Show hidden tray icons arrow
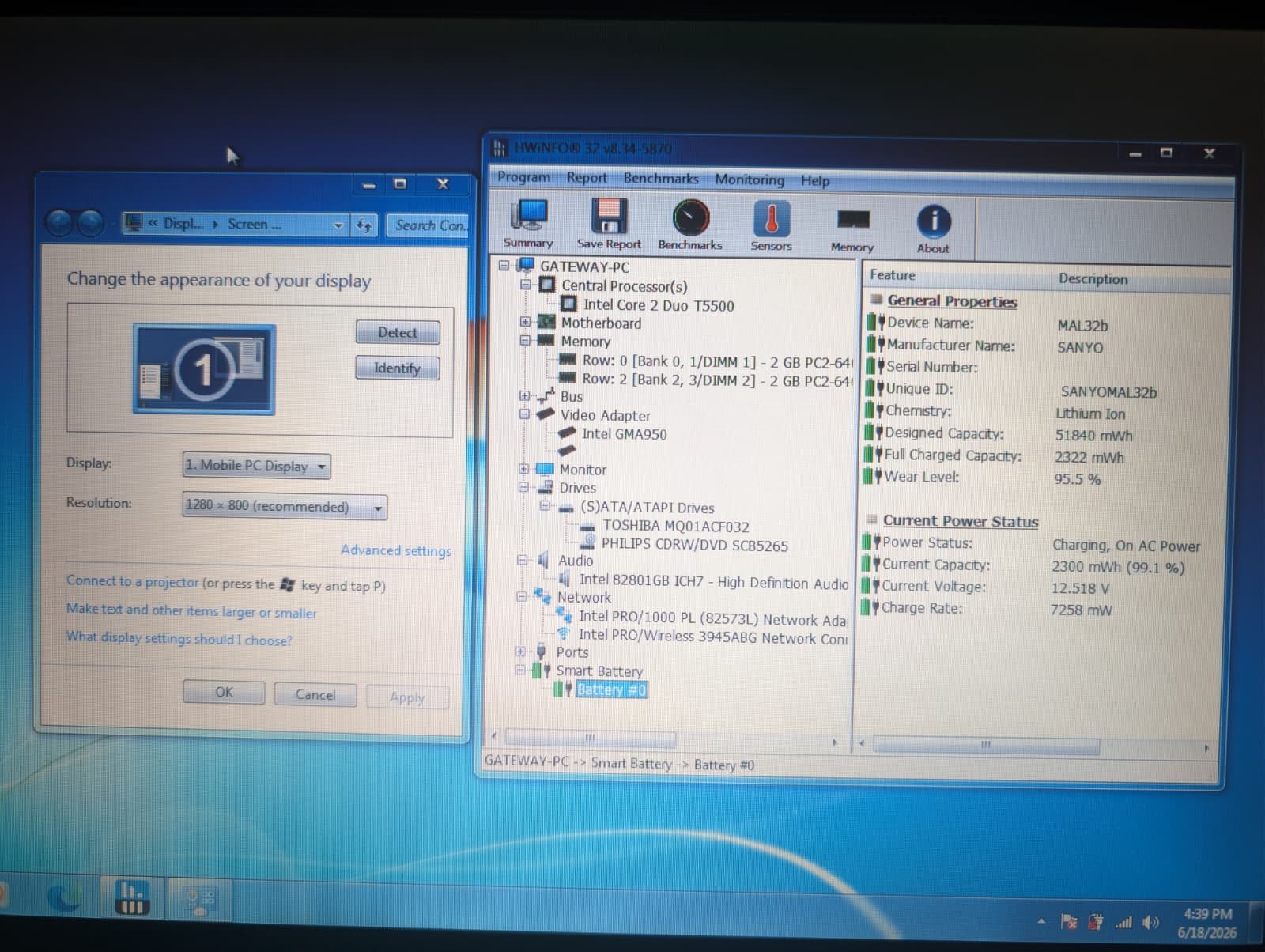Screen dimensions: 1265x952 tap(1041, 921)
